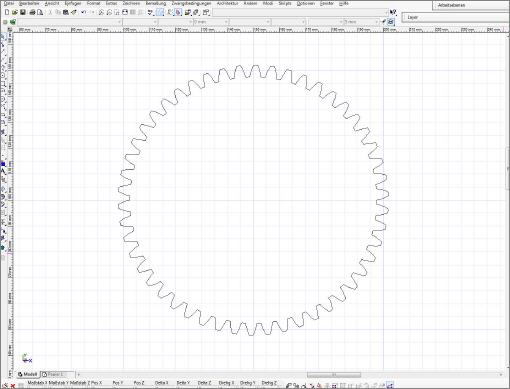Screen dimensions: 510x389
Task: Open the Zwangsbedingungen menu
Action: click(x=191, y=3)
